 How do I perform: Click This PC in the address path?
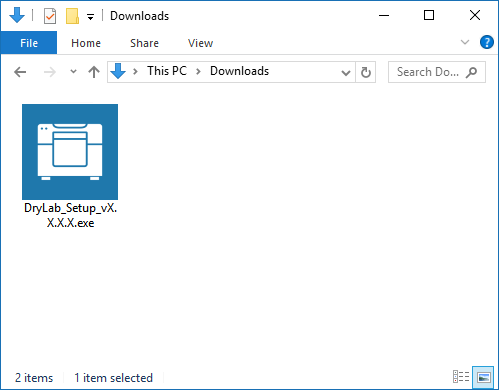coord(167,71)
